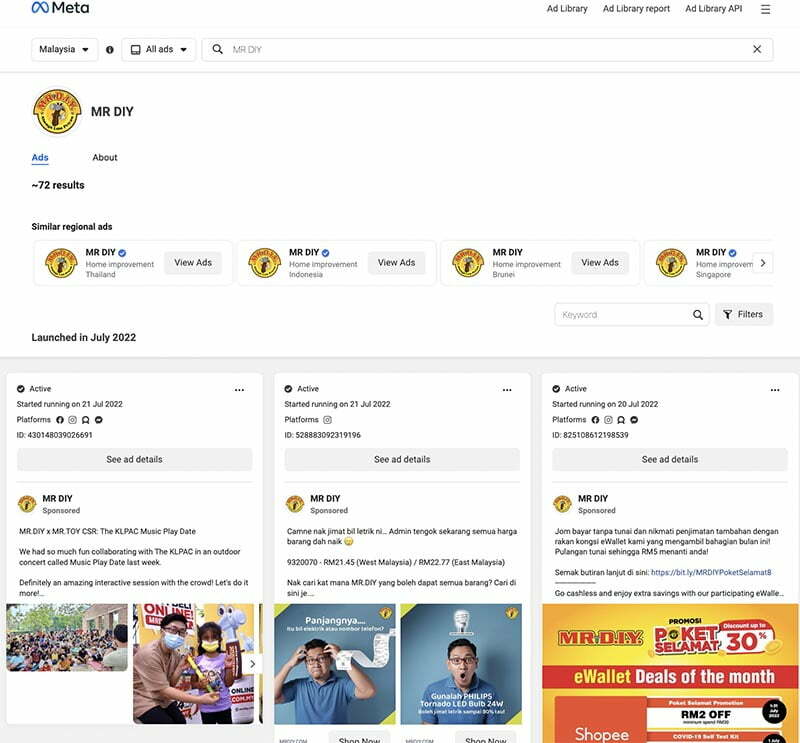Click the 'Launched in July 2022' heading

pos(84,337)
